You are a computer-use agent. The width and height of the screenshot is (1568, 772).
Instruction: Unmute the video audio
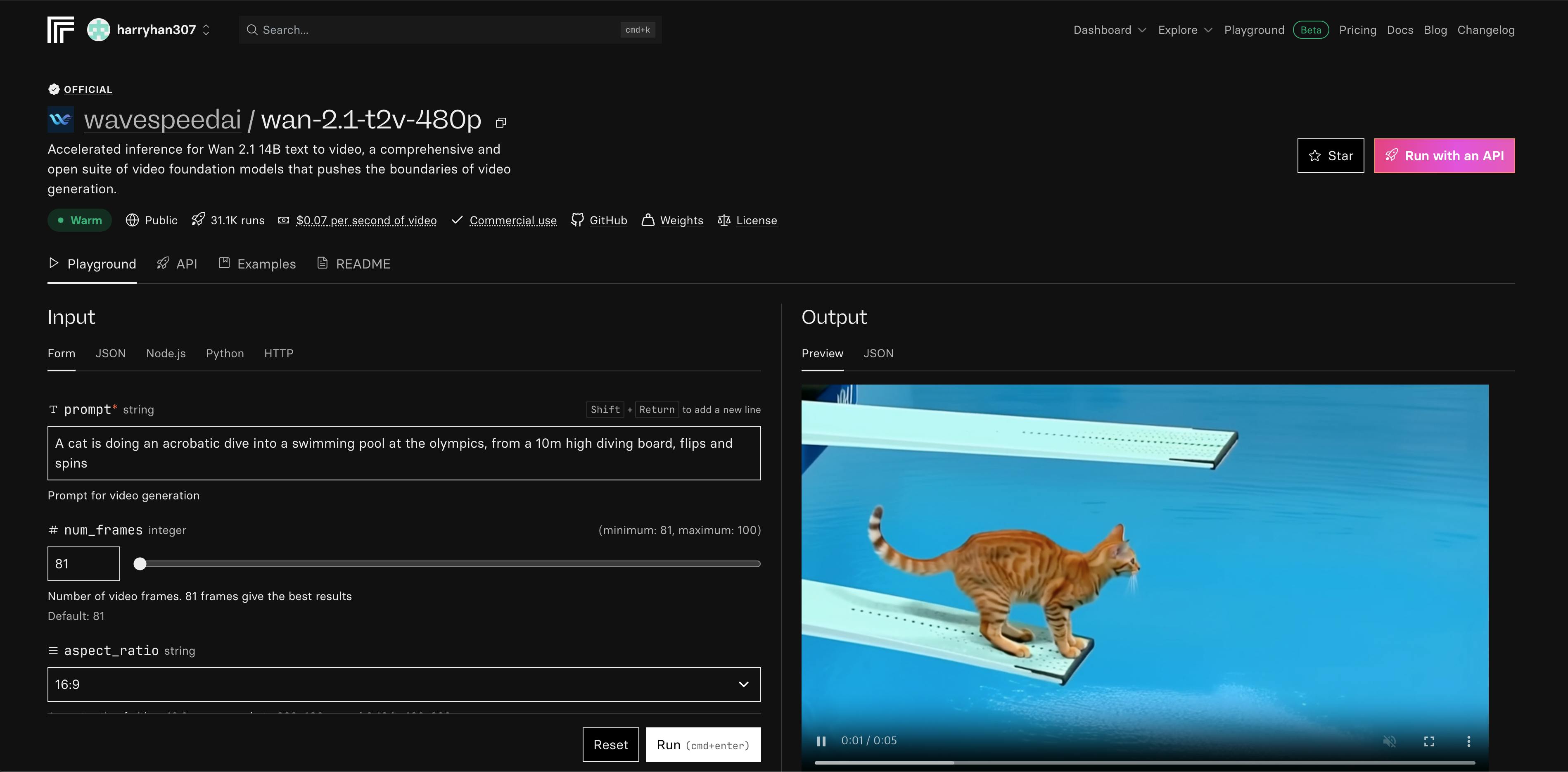tap(1389, 741)
